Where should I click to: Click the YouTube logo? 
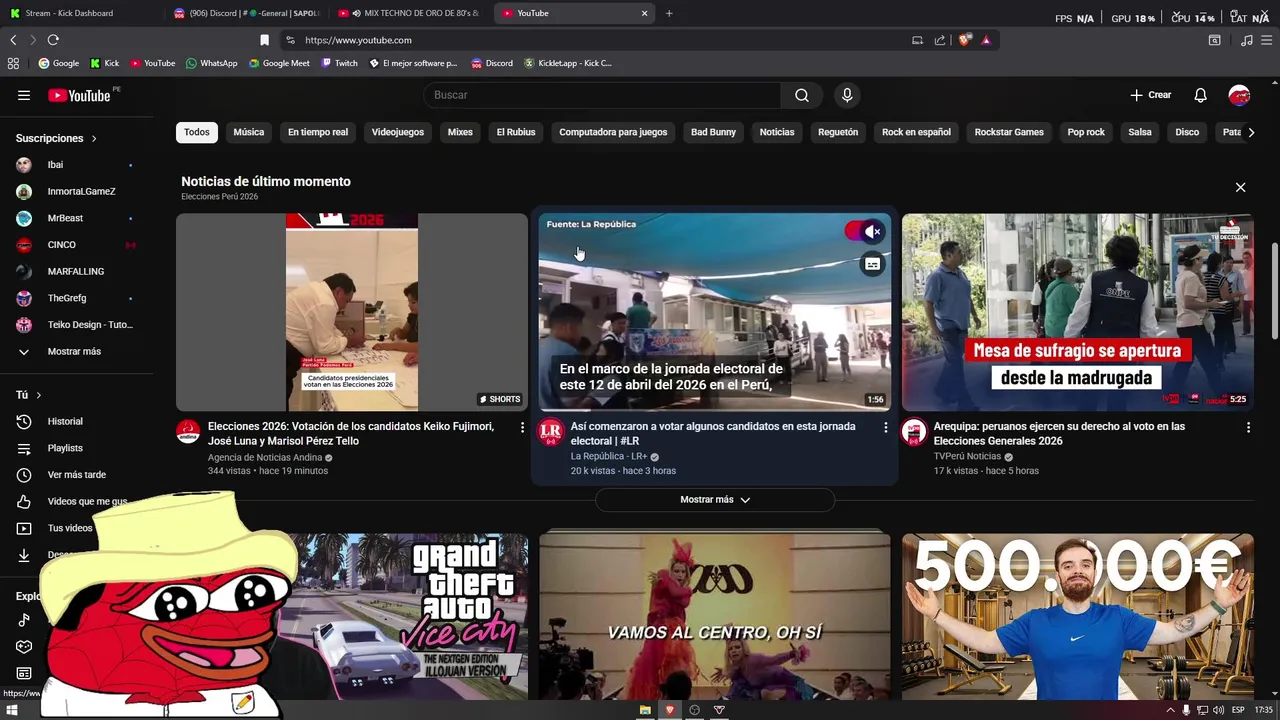coord(79,95)
